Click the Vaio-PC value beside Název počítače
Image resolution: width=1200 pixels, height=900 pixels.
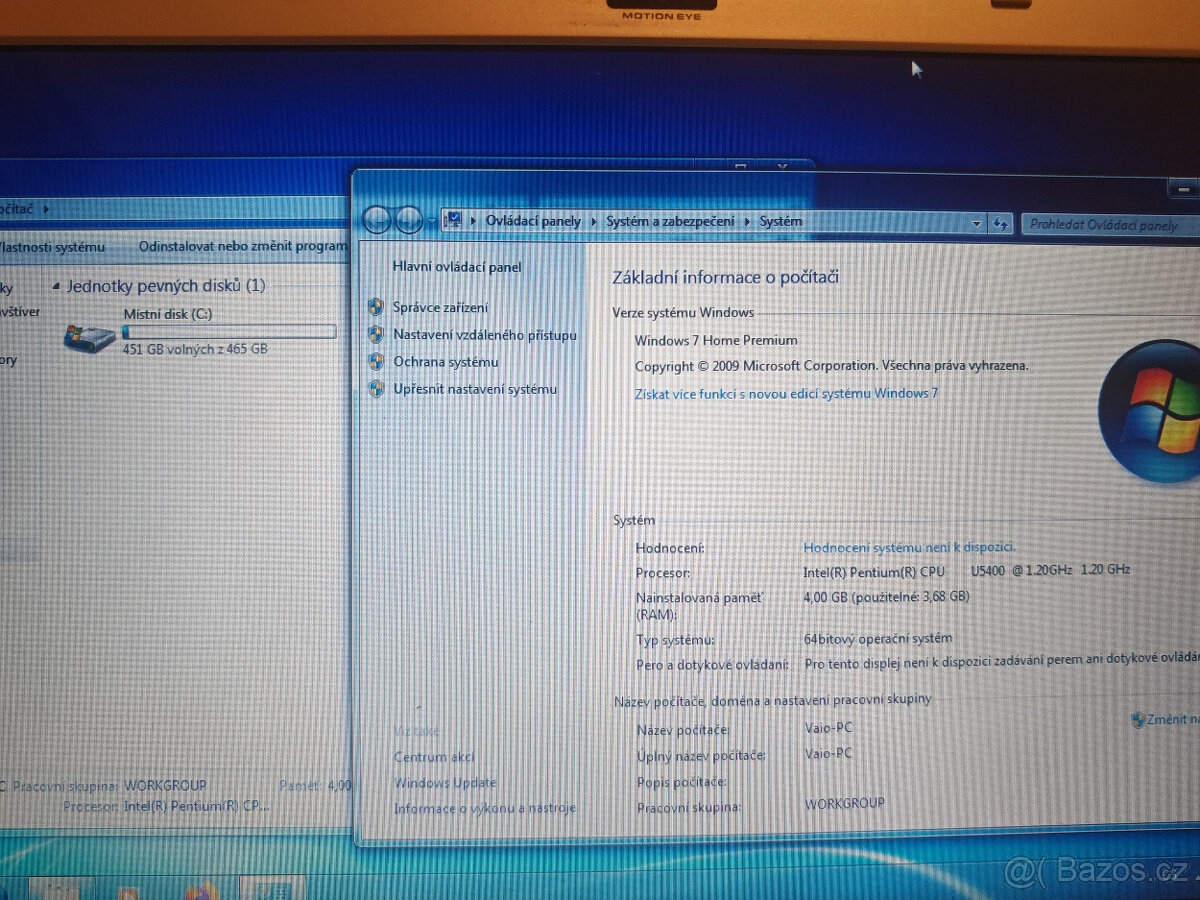click(x=828, y=728)
